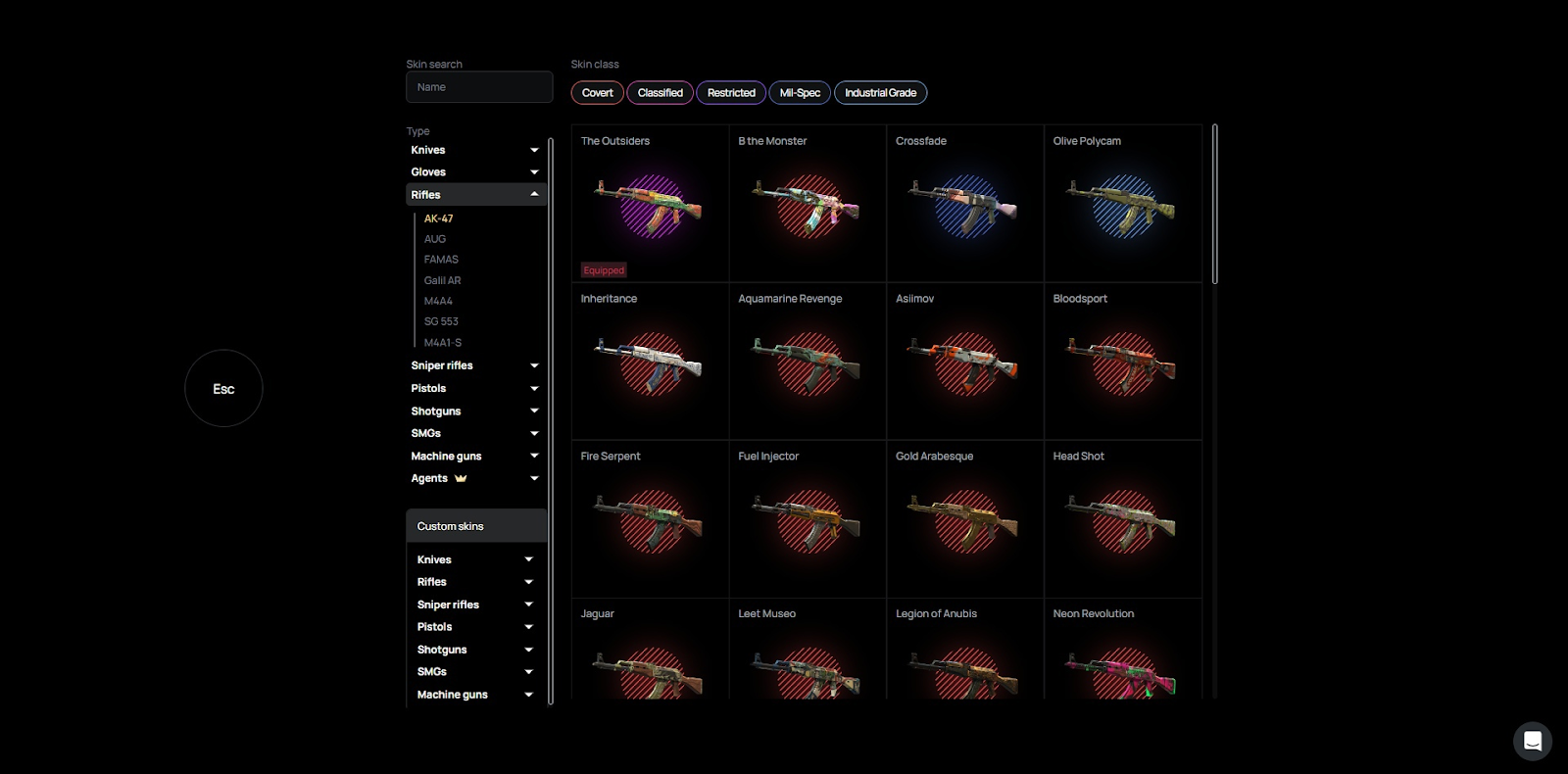Screen dimensions: 1568x774
Task: Expand the Pistols type arrow
Action: [534, 389]
